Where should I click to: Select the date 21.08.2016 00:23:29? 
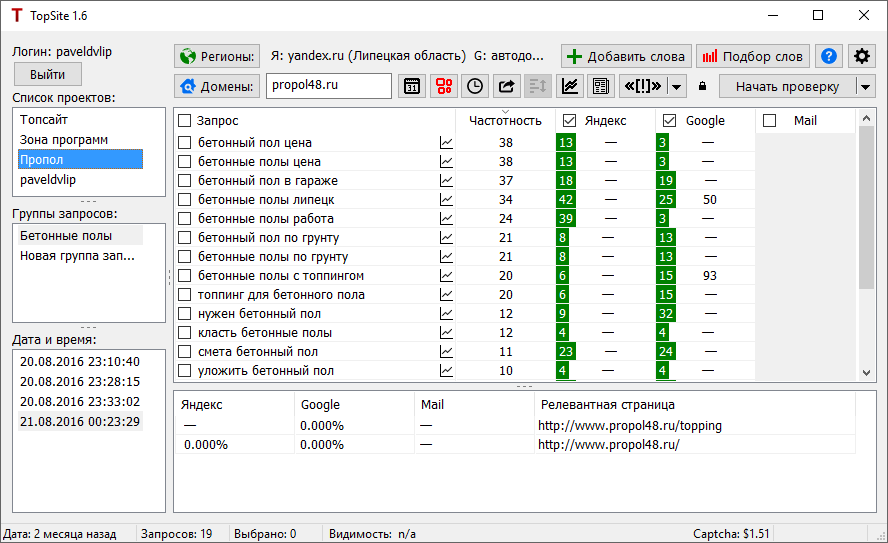pyautogui.click(x=80, y=421)
